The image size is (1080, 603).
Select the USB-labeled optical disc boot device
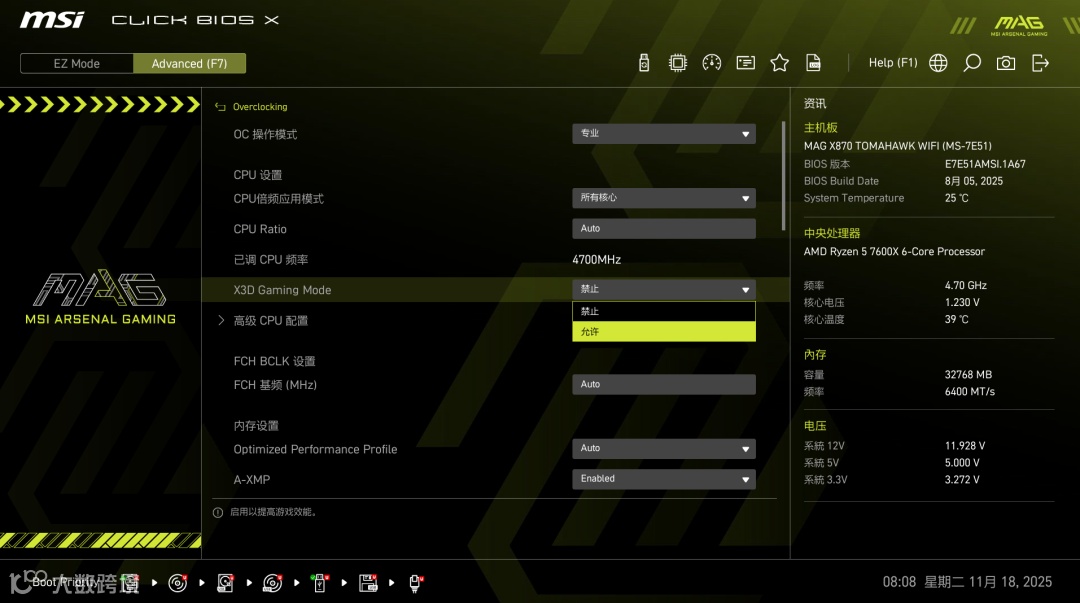click(x=273, y=582)
